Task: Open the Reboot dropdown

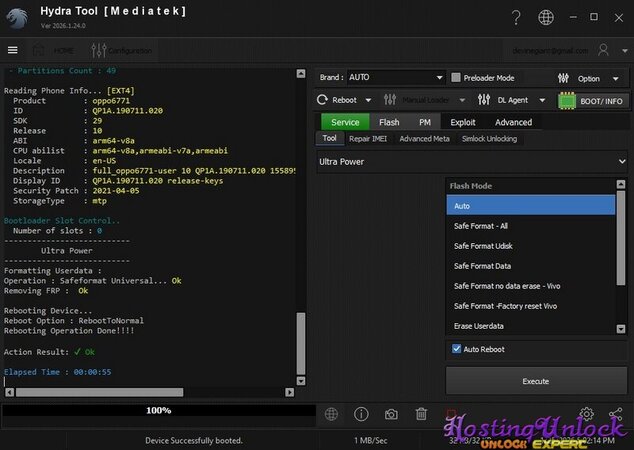Action: click(344, 100)
